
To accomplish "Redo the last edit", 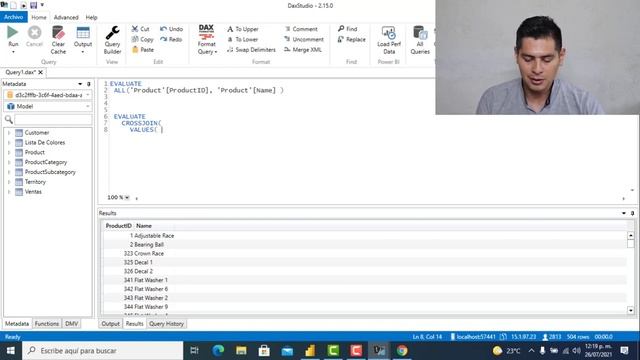I will click(x=171, y=39).
